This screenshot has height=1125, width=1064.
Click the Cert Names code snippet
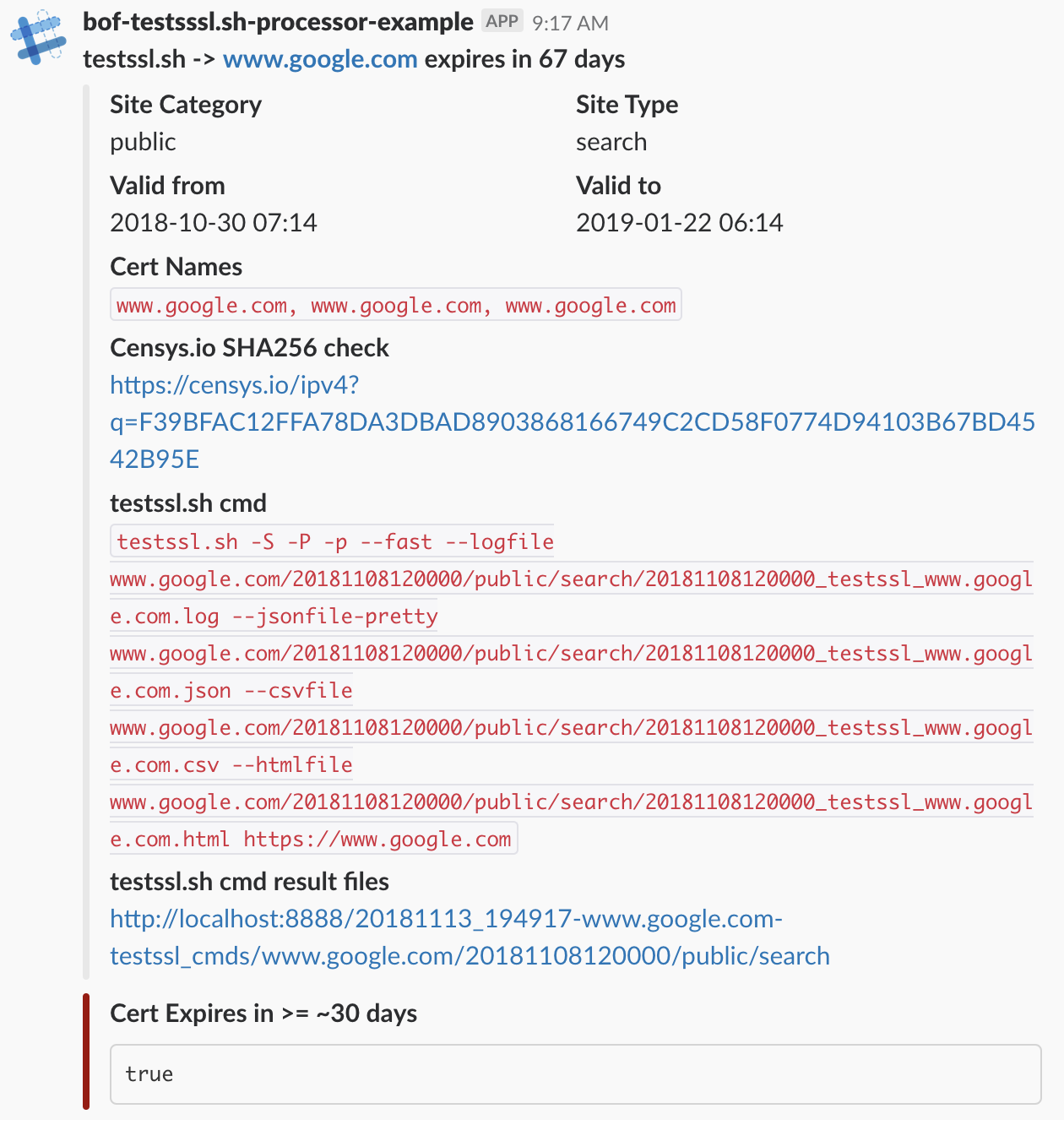tap(396, 306)
